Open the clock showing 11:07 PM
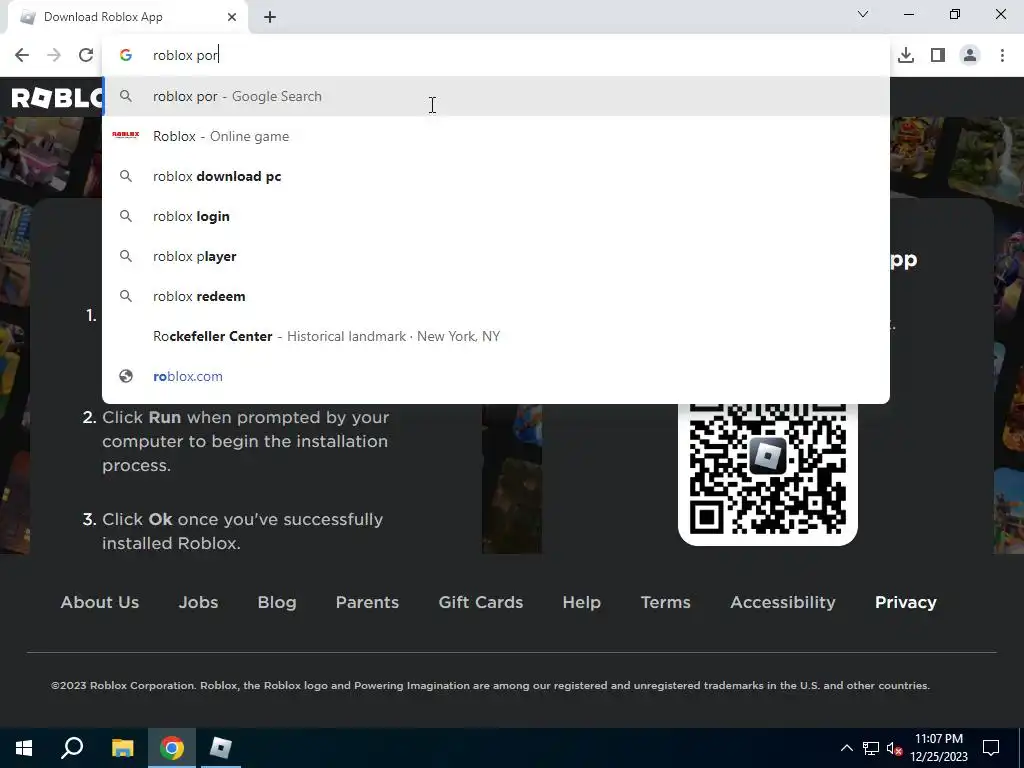 click(x=938, y=748)
